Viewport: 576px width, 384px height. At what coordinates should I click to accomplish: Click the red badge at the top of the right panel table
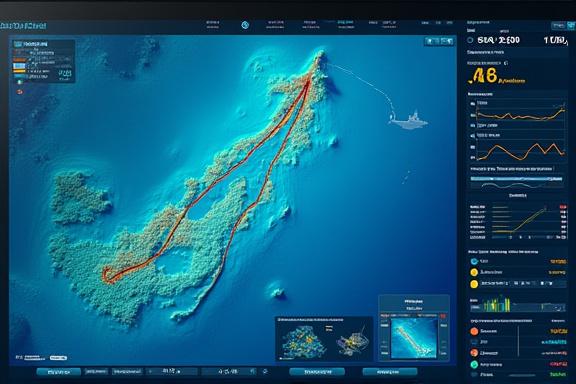[563, 207]
